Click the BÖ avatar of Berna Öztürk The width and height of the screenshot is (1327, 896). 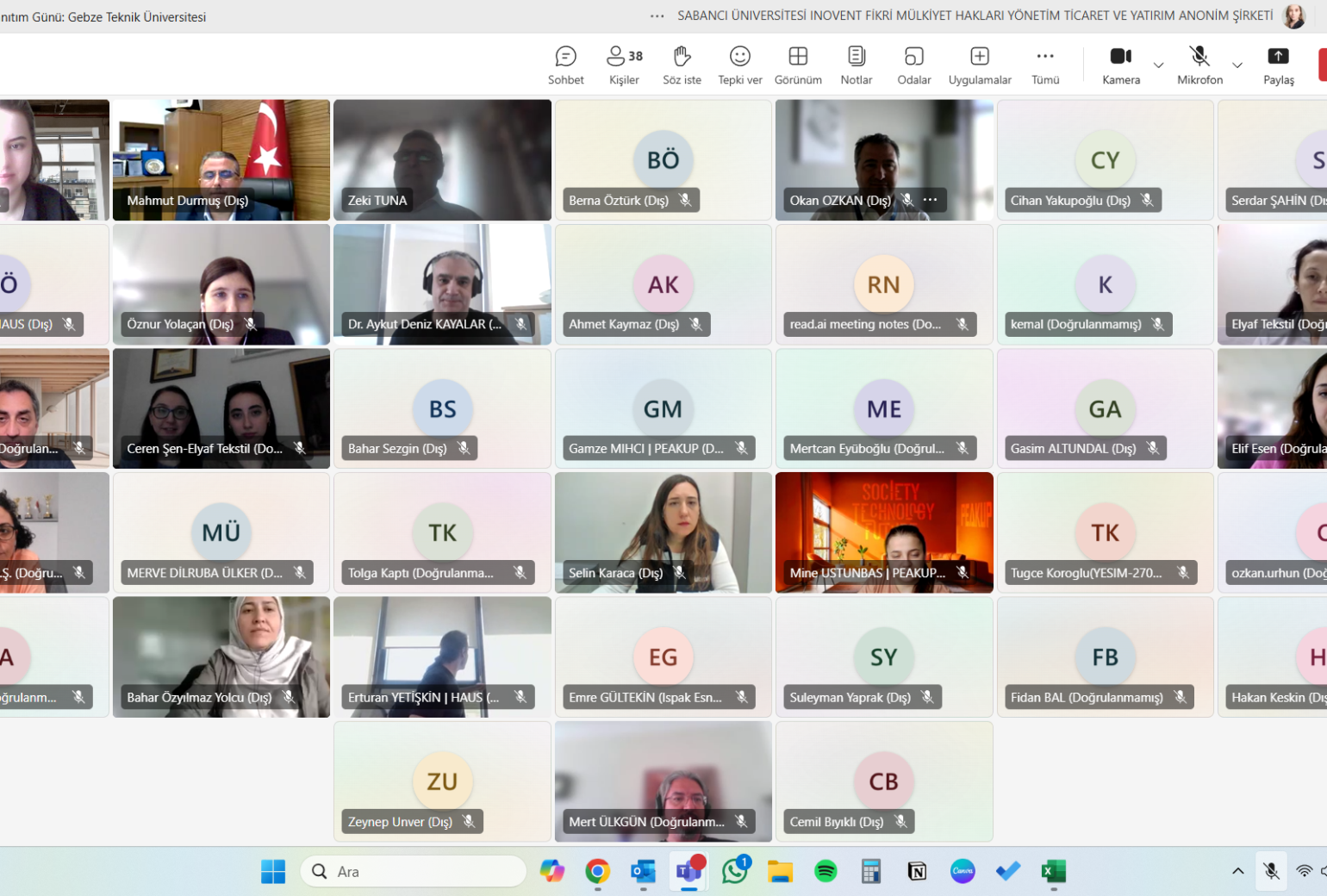tap(663, 159)
